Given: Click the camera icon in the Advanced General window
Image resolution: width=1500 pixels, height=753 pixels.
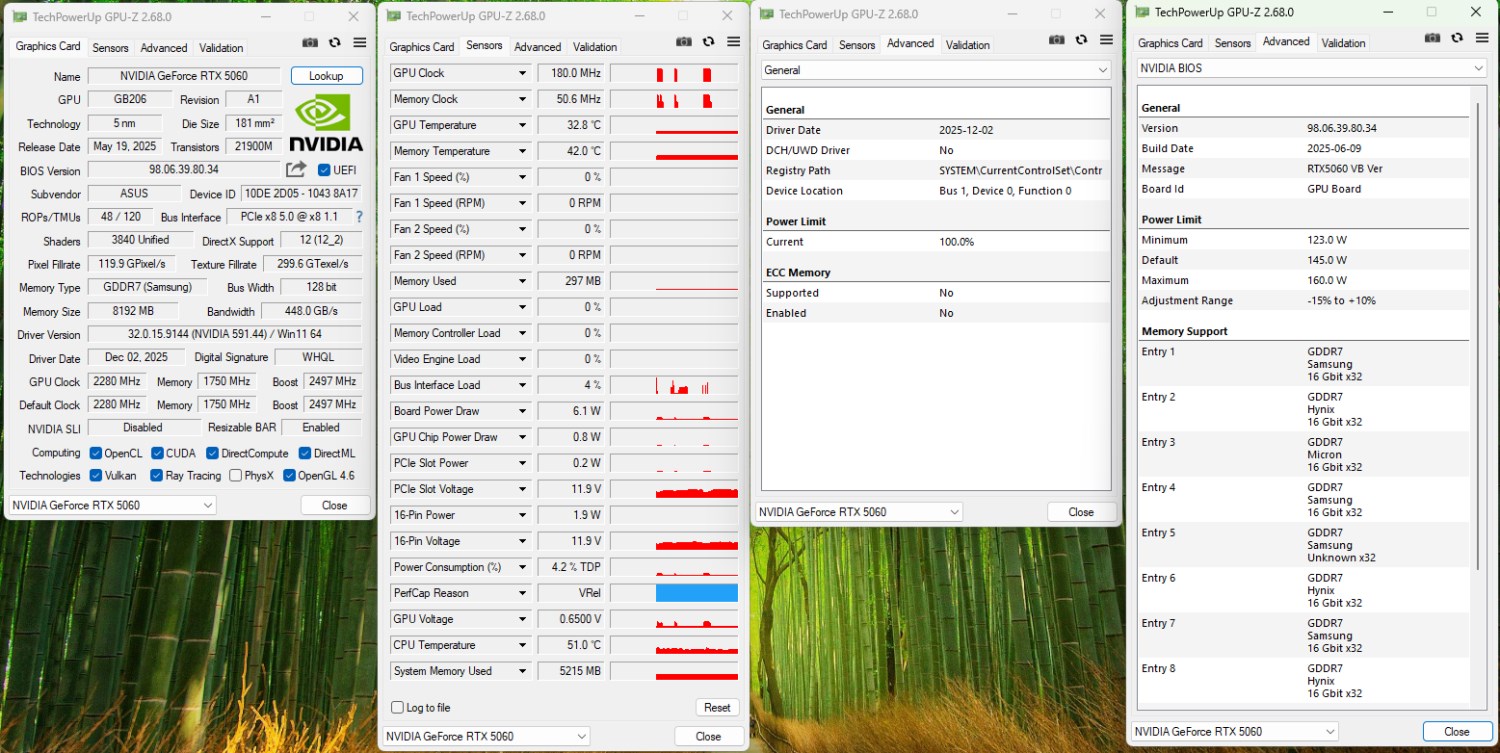Looking at the screenshot, I should pos(1057,40).
